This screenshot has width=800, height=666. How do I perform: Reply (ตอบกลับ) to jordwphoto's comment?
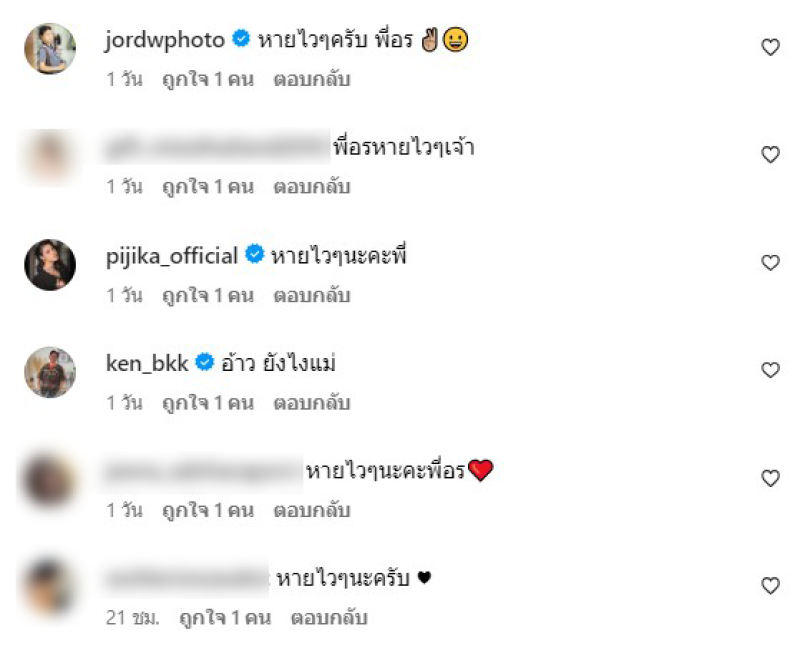click(312, 80)
